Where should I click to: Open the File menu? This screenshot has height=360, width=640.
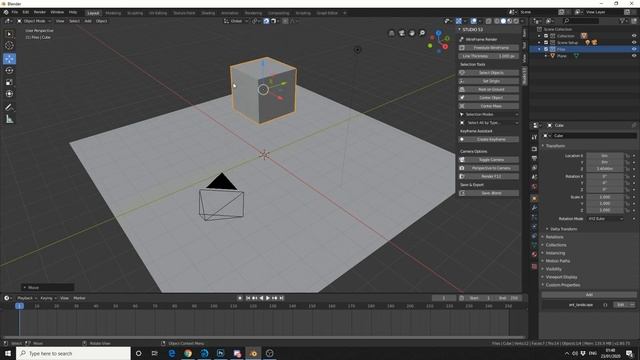click(15, 13)
